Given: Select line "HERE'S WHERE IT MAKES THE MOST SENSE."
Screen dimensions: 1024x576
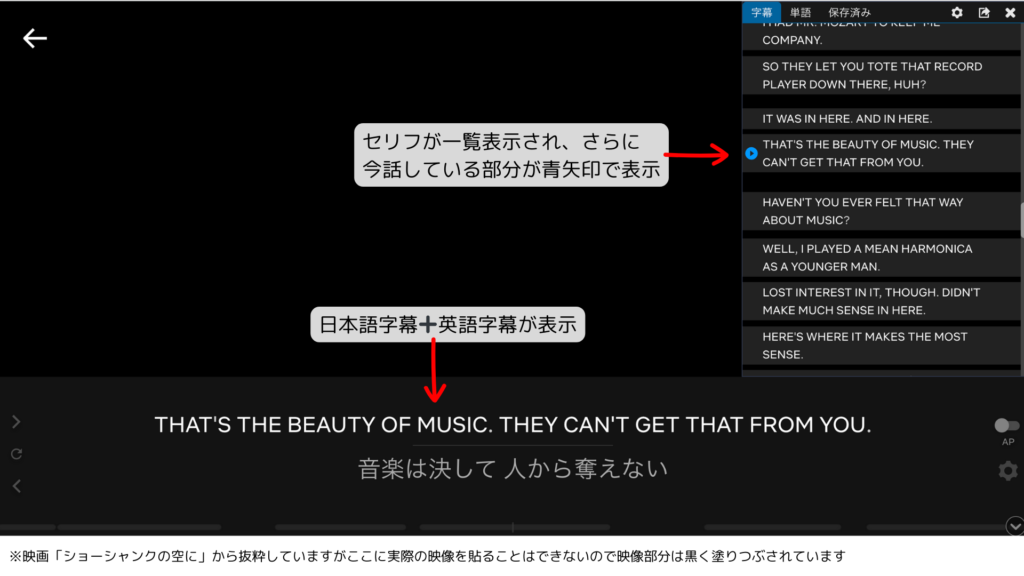Looking at the screenshot, I should (x=881, y=345).
